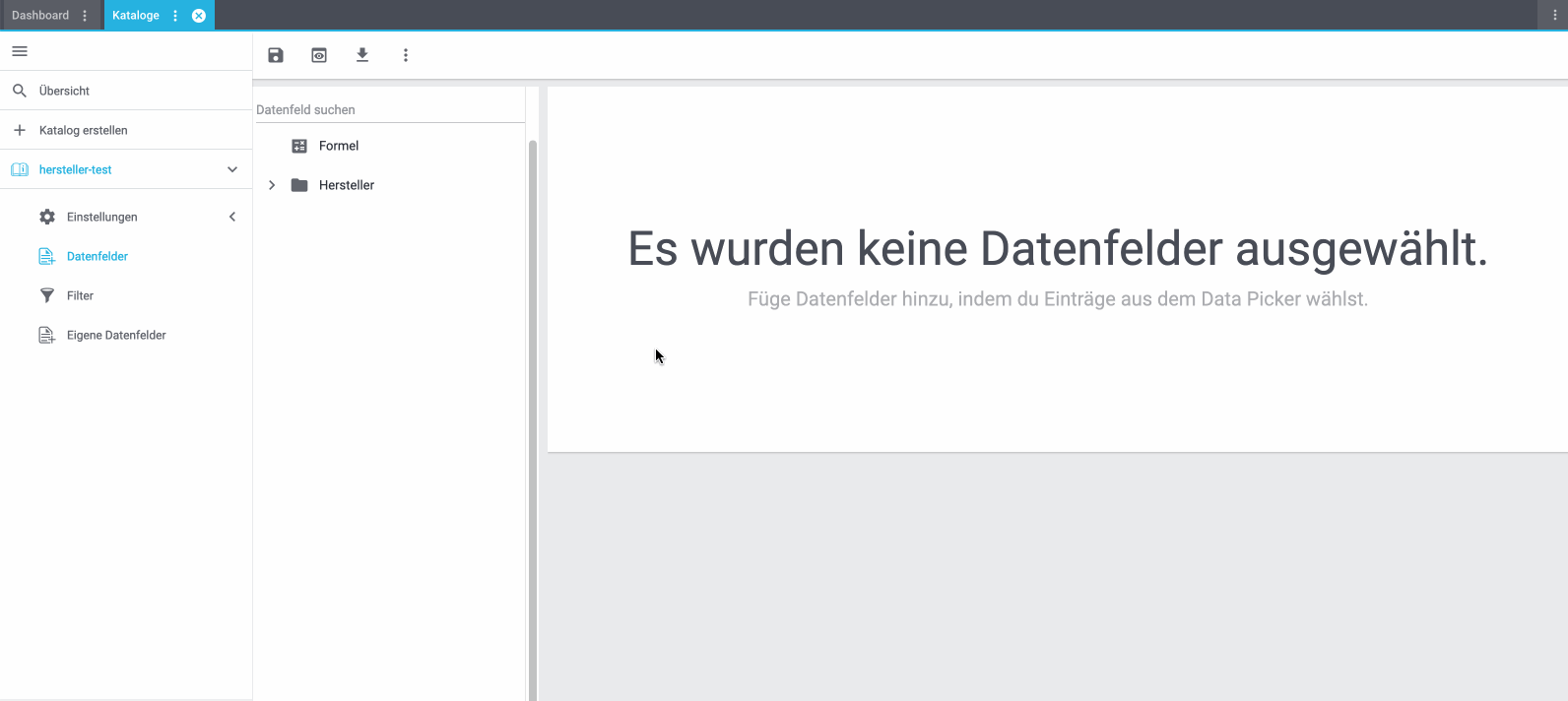The width and height of the screenshot is (1568, 701).
Task: Select Katalog erstellen
Action: click(84, 130)
